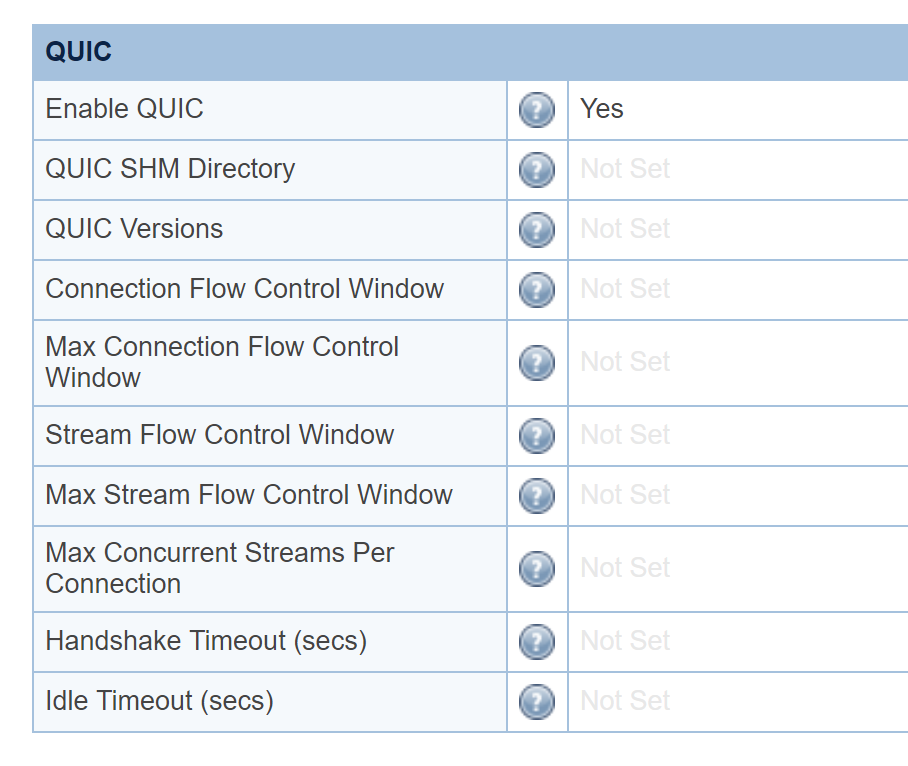Show help for Stream Flow Control Window
Screen dimensions: 908x766
[x=537, y=435]
